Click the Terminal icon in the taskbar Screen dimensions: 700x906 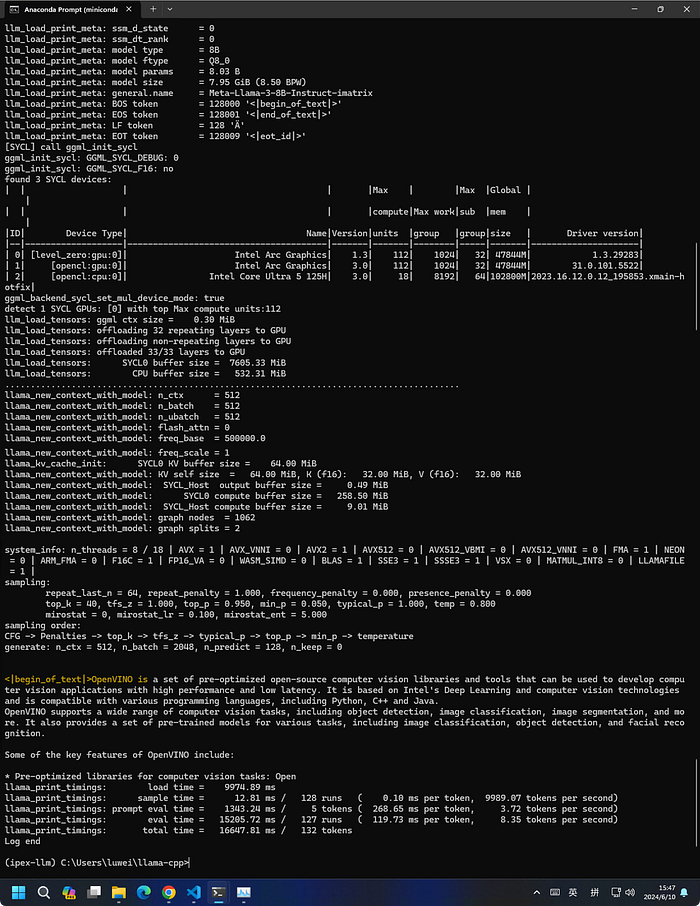coord(218,892)
